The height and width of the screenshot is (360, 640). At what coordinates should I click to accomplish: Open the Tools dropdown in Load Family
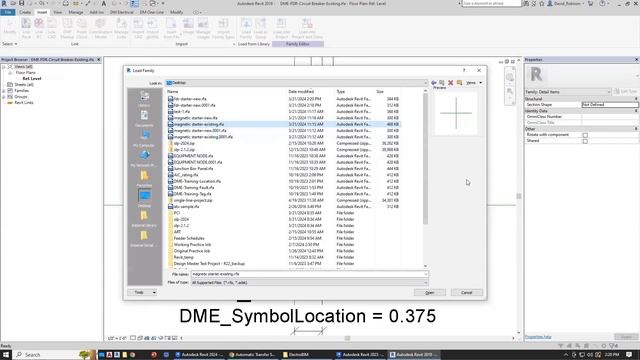(x=142, y=293)
